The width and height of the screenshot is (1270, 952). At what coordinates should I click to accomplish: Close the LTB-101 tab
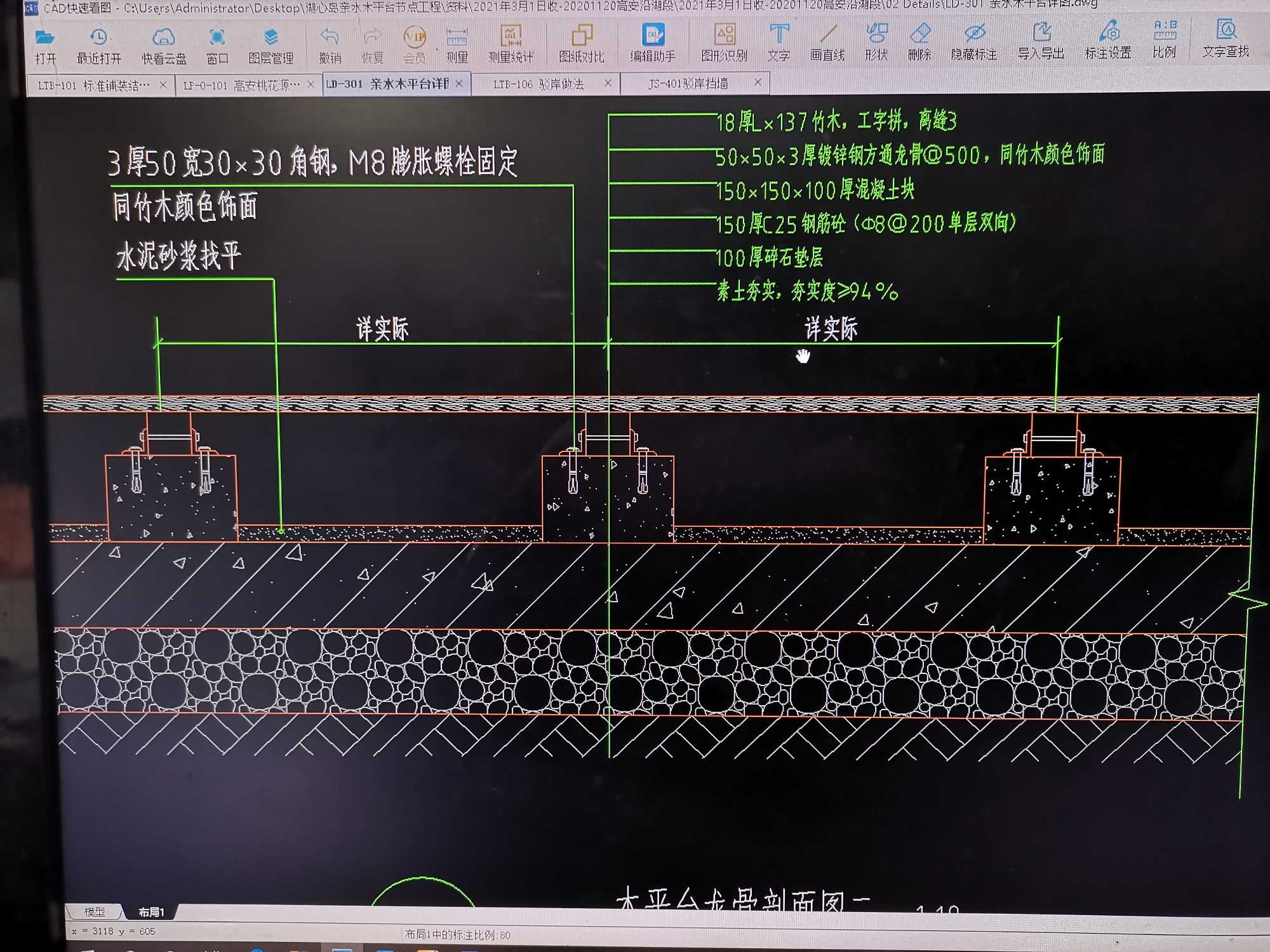pyautogui.click(x=163, y=84)
